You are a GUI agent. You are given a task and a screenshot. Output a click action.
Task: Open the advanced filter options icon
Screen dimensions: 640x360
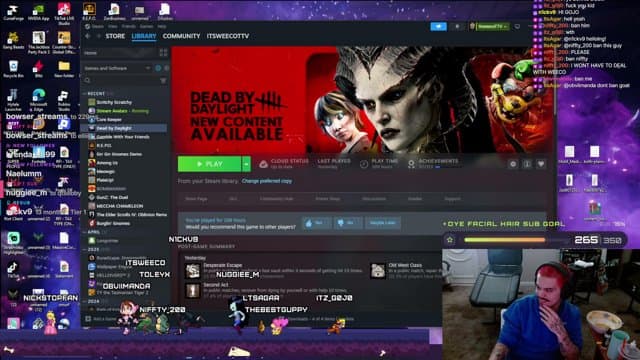coord(163,80)
